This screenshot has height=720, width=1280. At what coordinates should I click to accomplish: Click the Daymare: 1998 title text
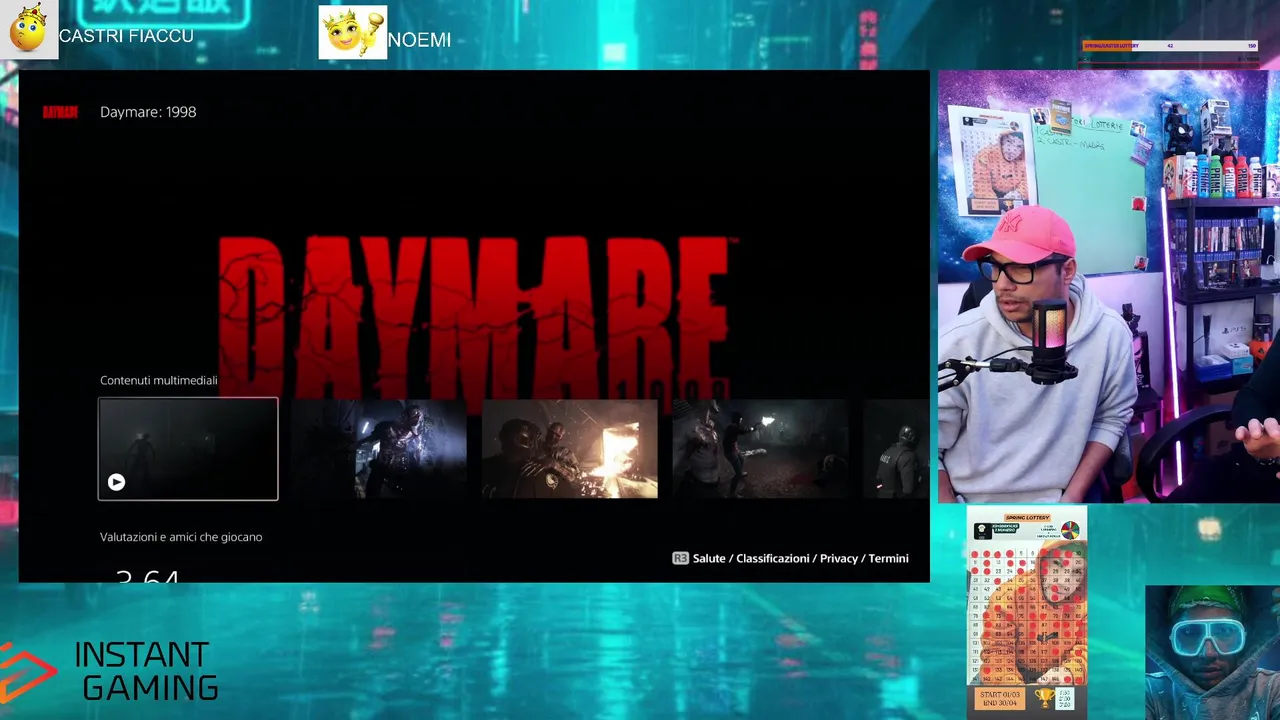(x=148, y=112)
